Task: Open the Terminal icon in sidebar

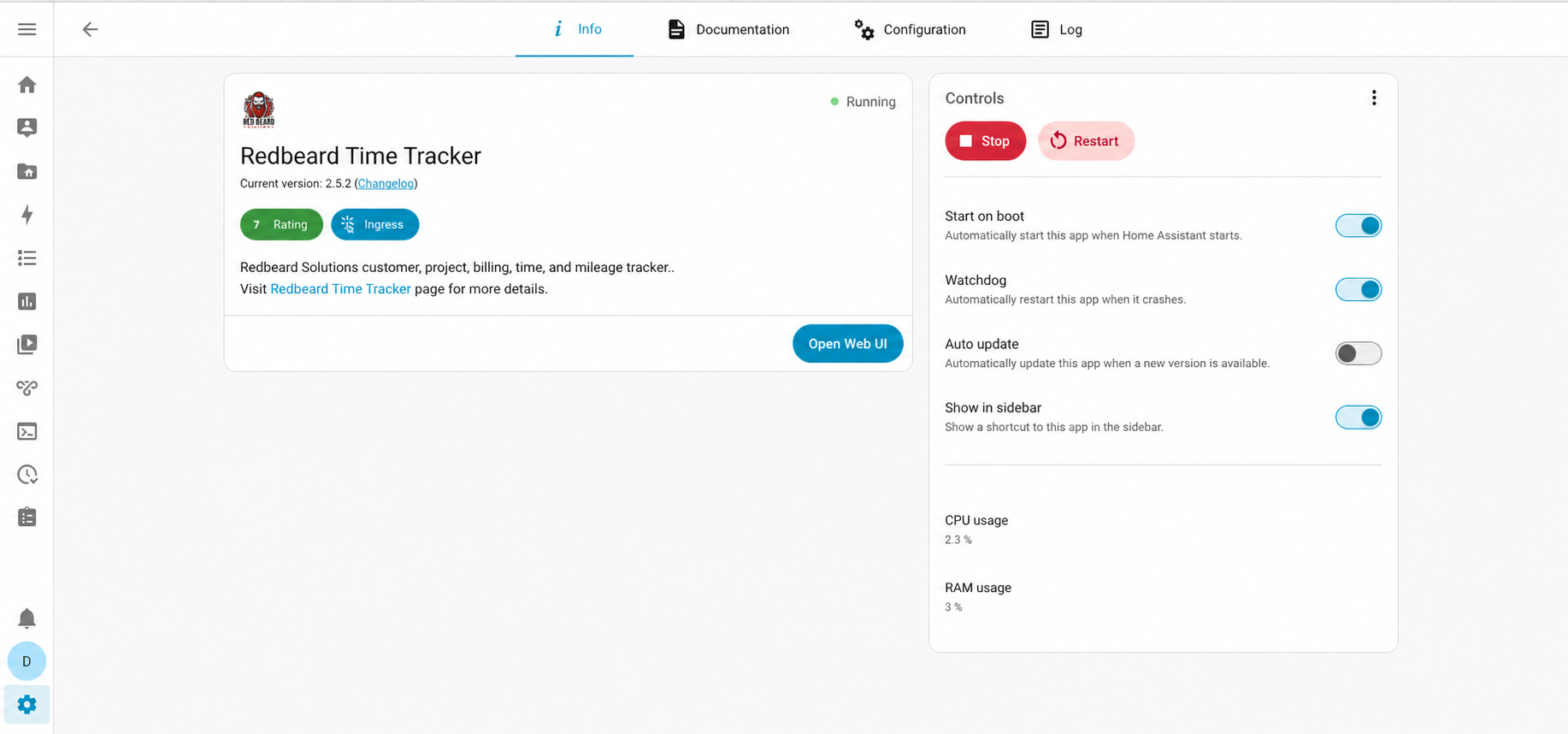Action: (x=27, y=431)
